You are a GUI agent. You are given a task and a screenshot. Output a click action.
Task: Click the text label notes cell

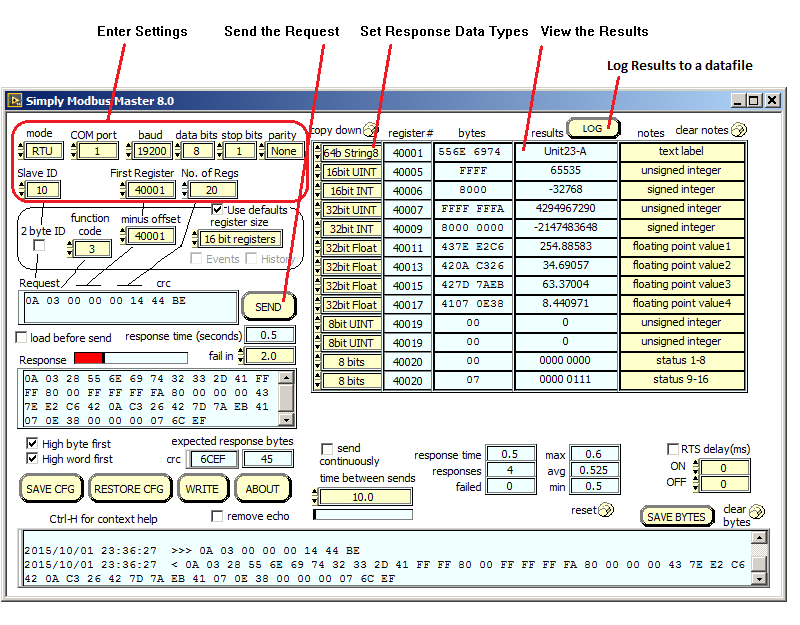(682, 152)
